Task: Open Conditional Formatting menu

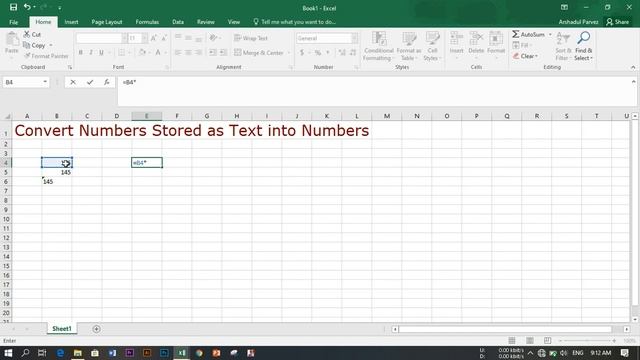Action: click(x=378, y=46)
